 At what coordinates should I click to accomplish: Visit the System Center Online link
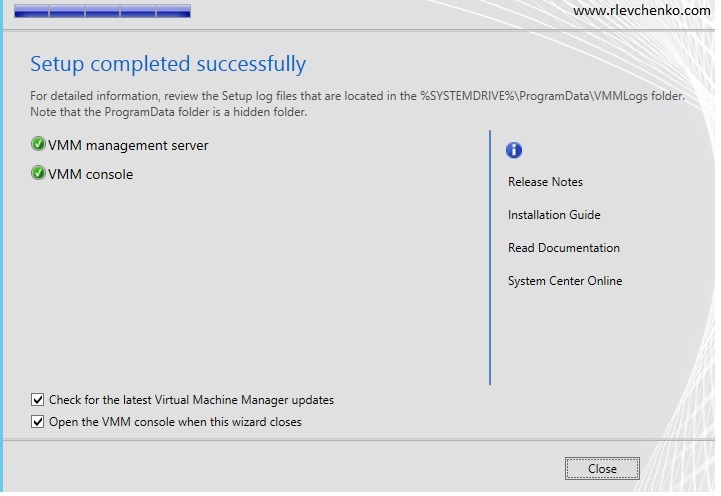(x=565, y=281)
